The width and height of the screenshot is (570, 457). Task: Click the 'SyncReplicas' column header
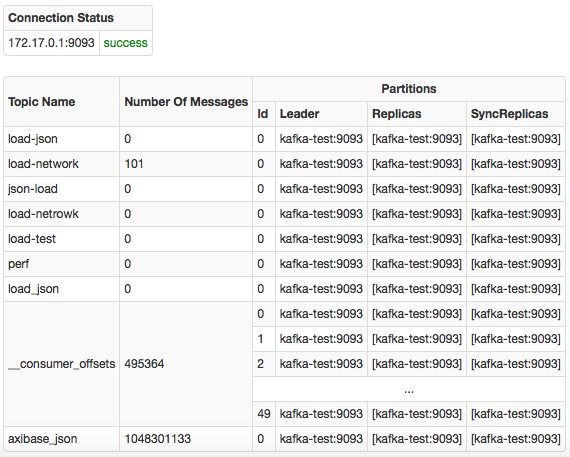(516, 114)
